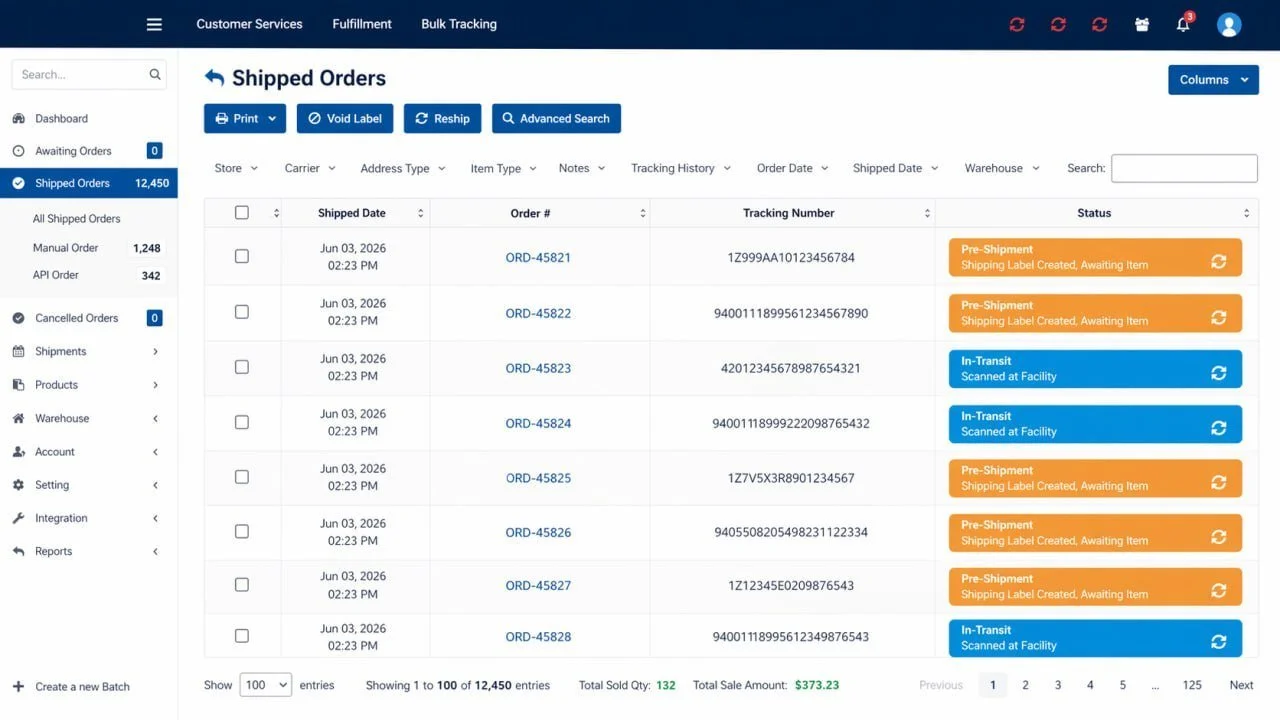This screenshot has width=1280, height=720.
Task: Click the third red sync icon in header
Action: pyautogui.click(x=1100, y=24)
